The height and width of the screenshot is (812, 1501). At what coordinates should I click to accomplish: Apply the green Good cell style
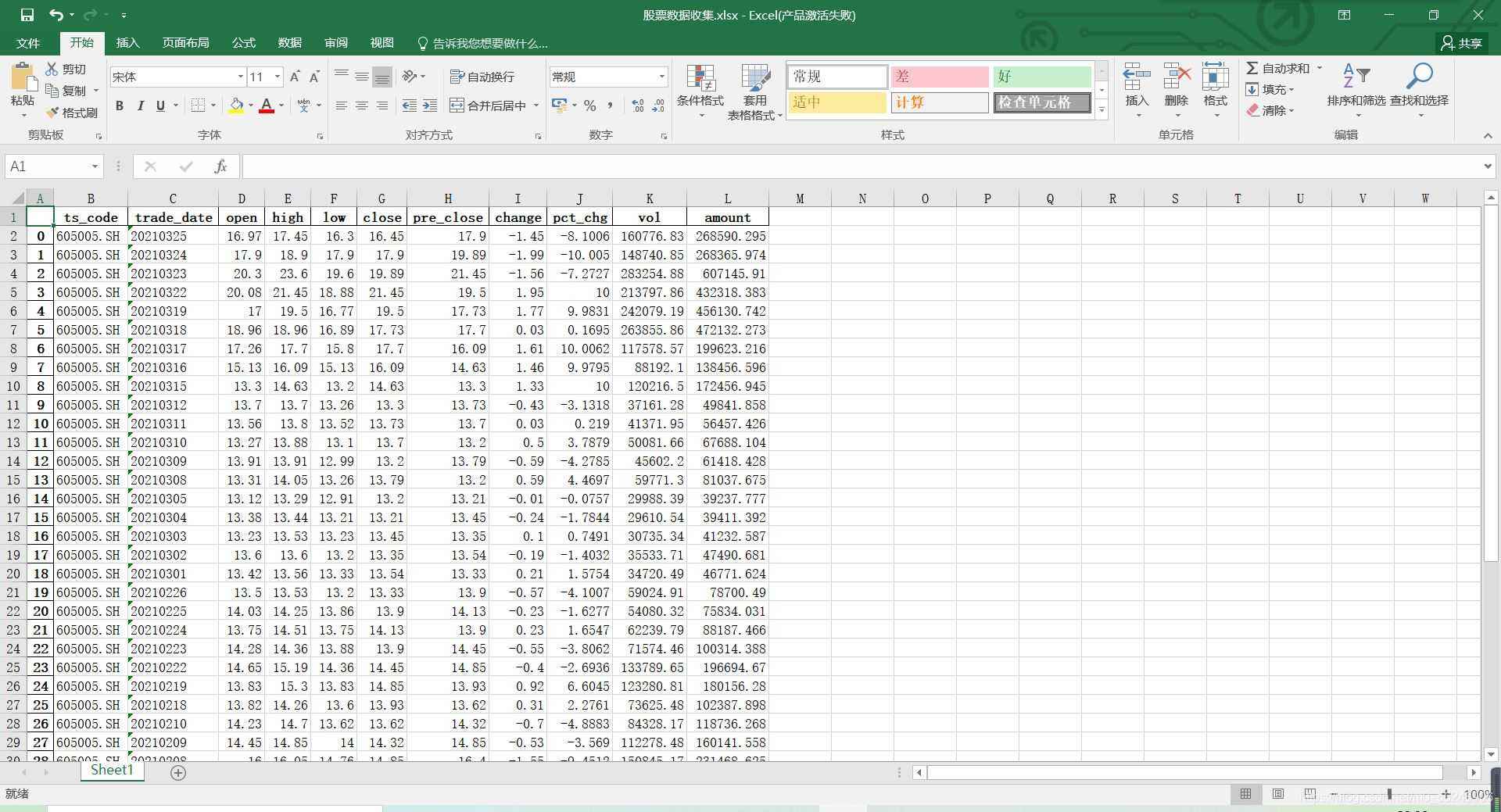click(1041, 77)
